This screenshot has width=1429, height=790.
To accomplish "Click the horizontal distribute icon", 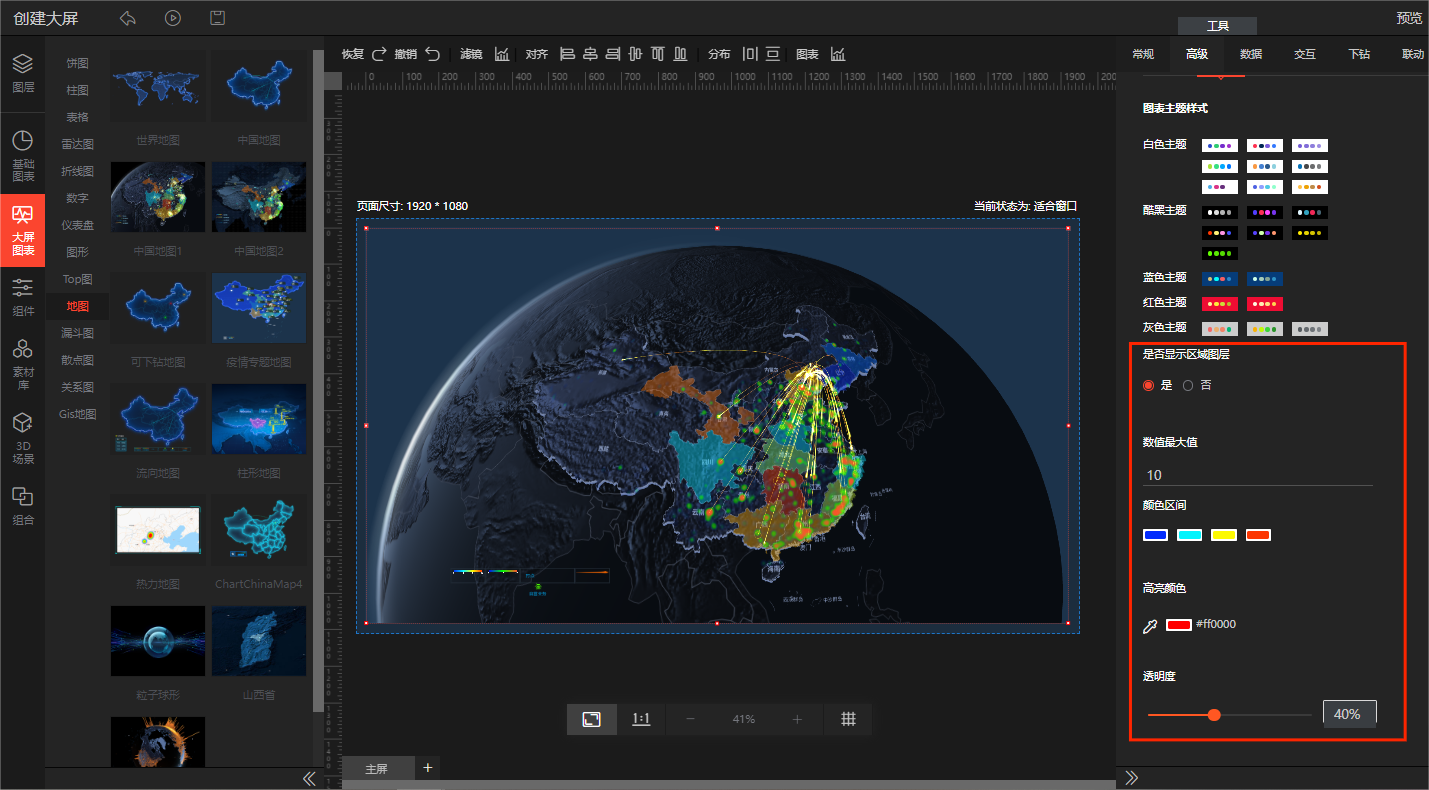I will (x=750, y=54).
